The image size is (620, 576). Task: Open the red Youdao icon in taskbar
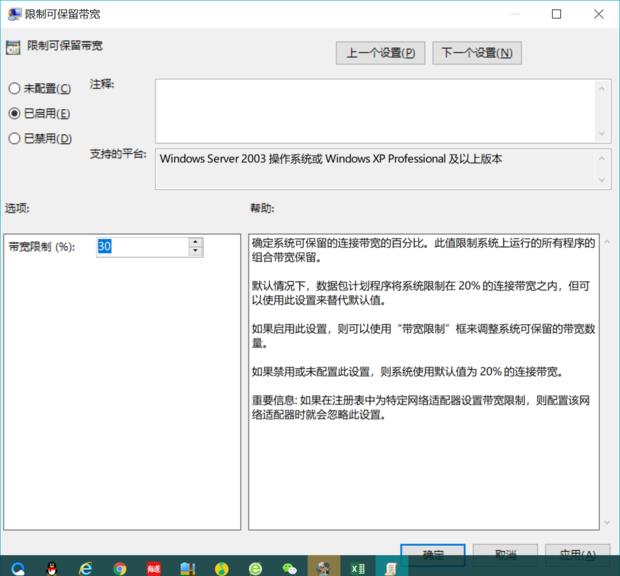click(x=153, y=568)
